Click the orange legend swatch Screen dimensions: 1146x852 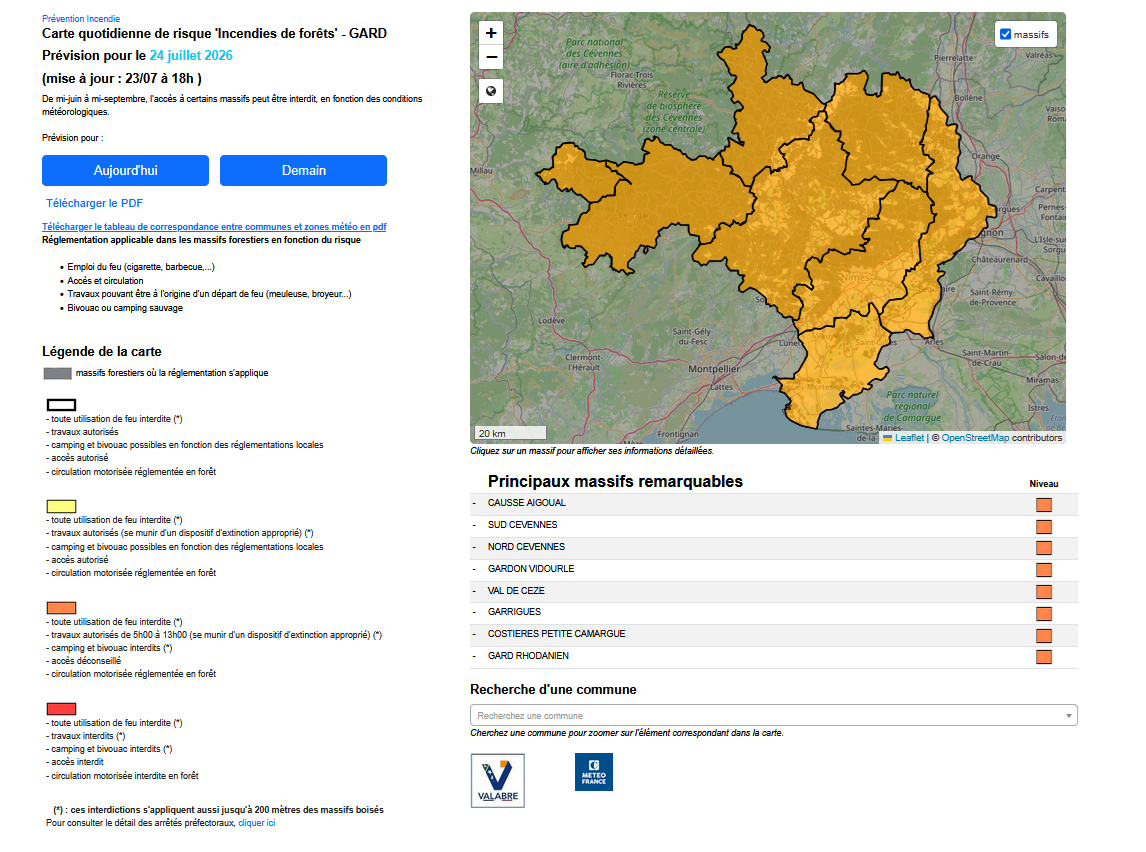click(61, 608)
